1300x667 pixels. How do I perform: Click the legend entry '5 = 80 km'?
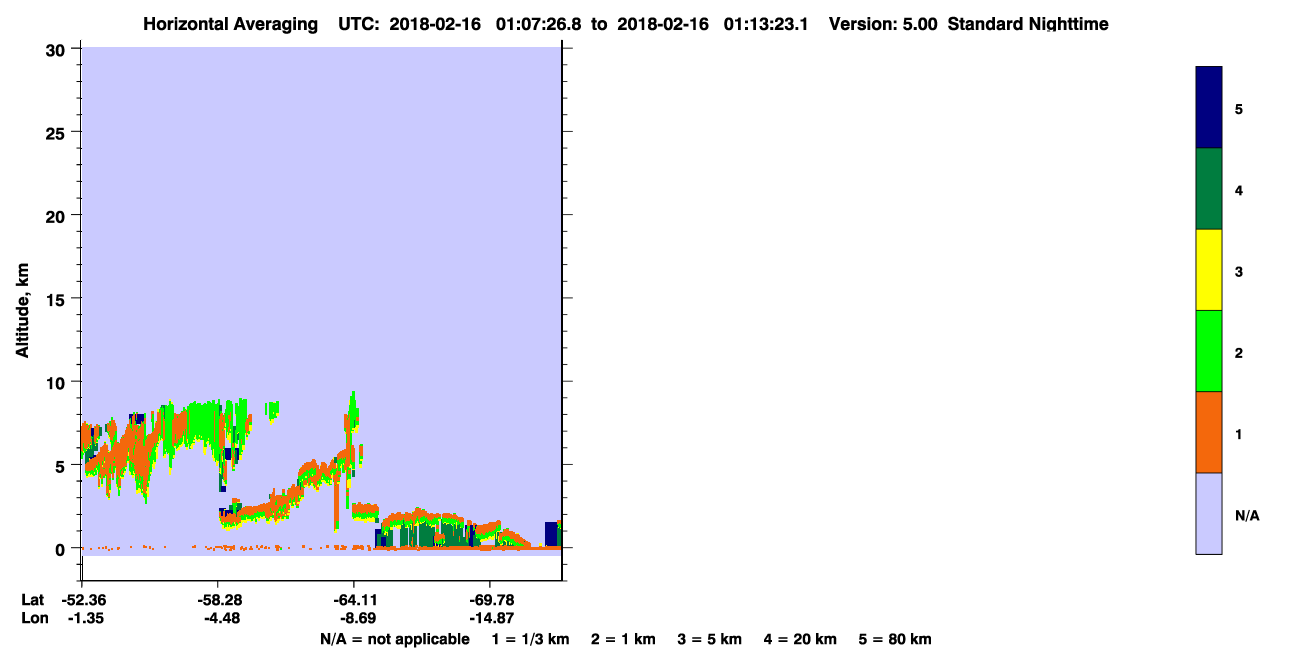coord(895,639)
